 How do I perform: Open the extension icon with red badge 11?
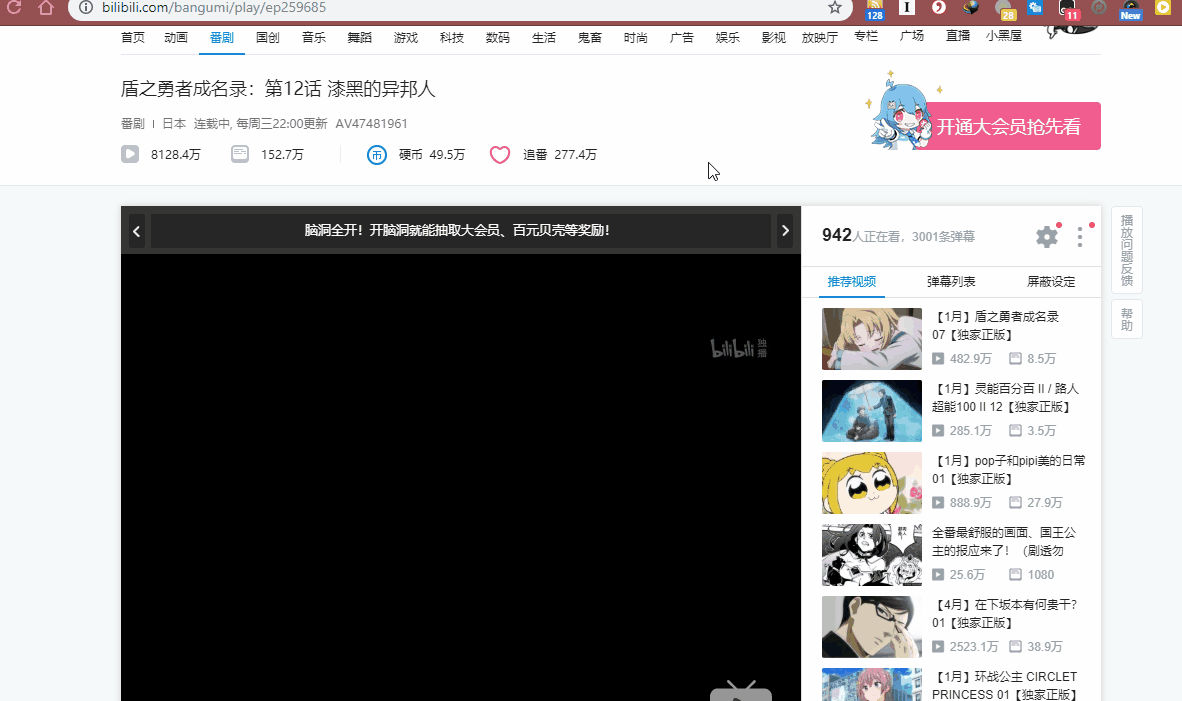1068,9
